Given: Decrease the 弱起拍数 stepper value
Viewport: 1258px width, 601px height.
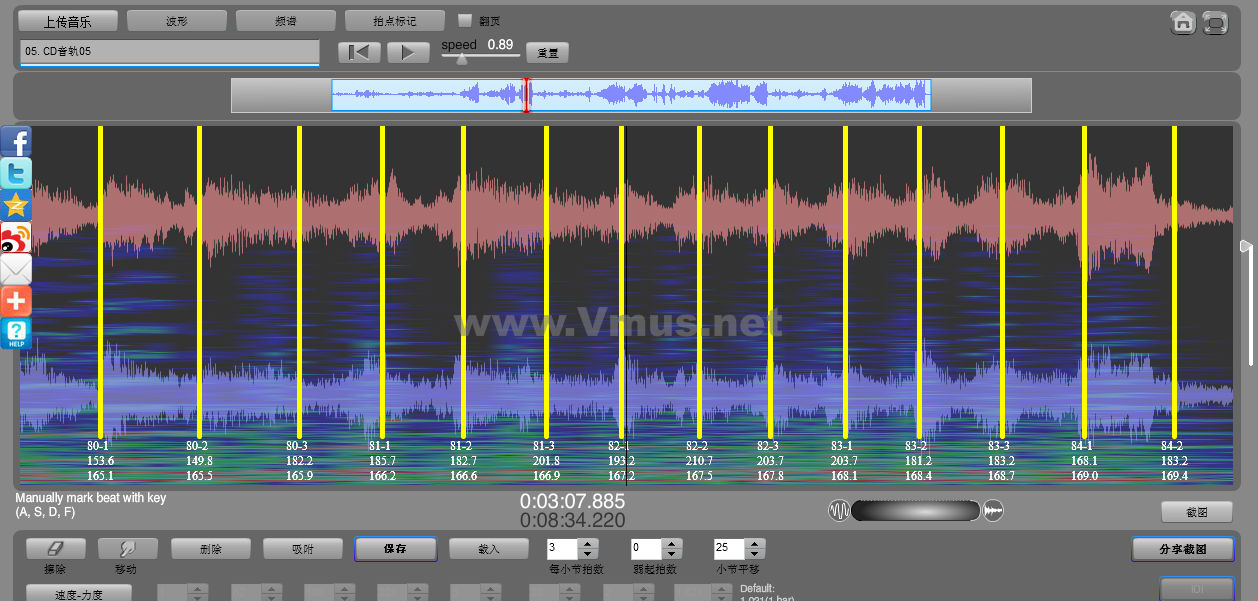Looking at the screenshot, I should tap(672, 554).
